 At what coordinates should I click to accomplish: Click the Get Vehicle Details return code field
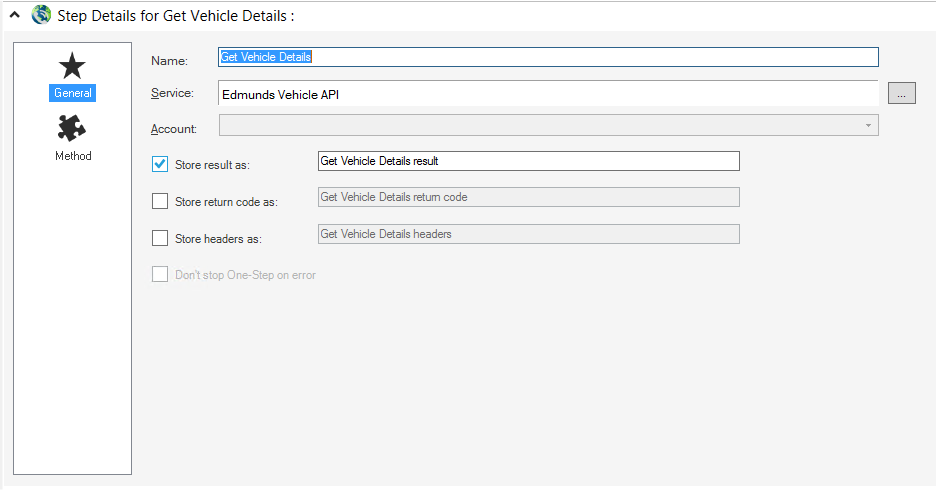[x=528, y=197]
